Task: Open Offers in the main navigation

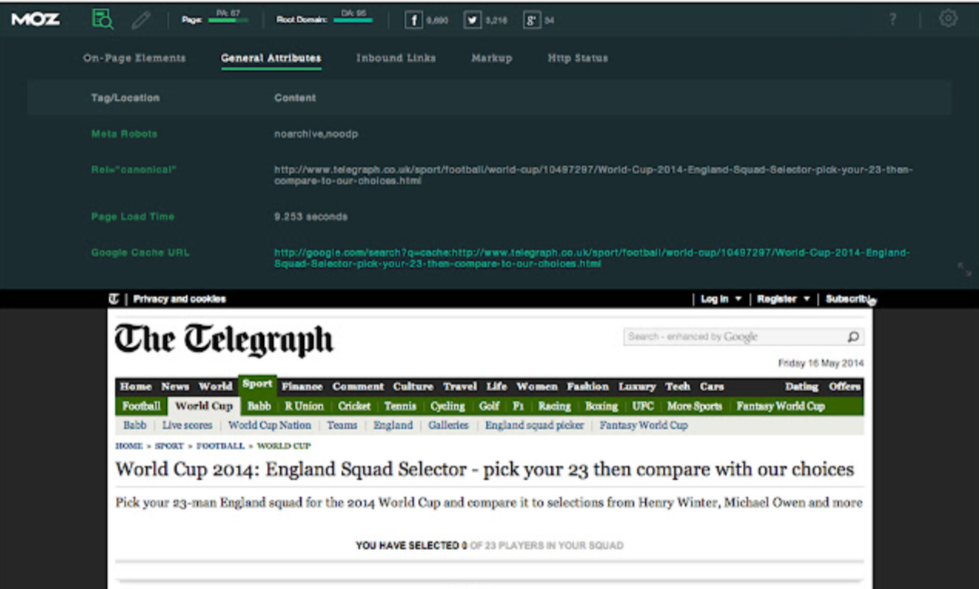Action: (845, 386)
